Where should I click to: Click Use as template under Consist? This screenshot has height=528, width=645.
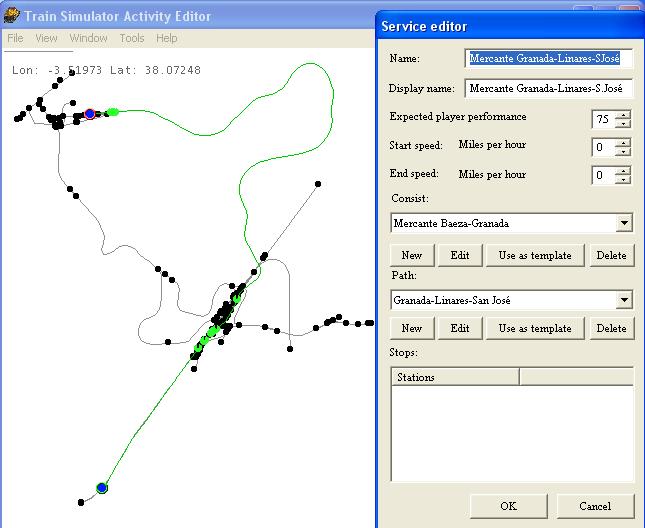pyautogui.click(x=535, y=255)
